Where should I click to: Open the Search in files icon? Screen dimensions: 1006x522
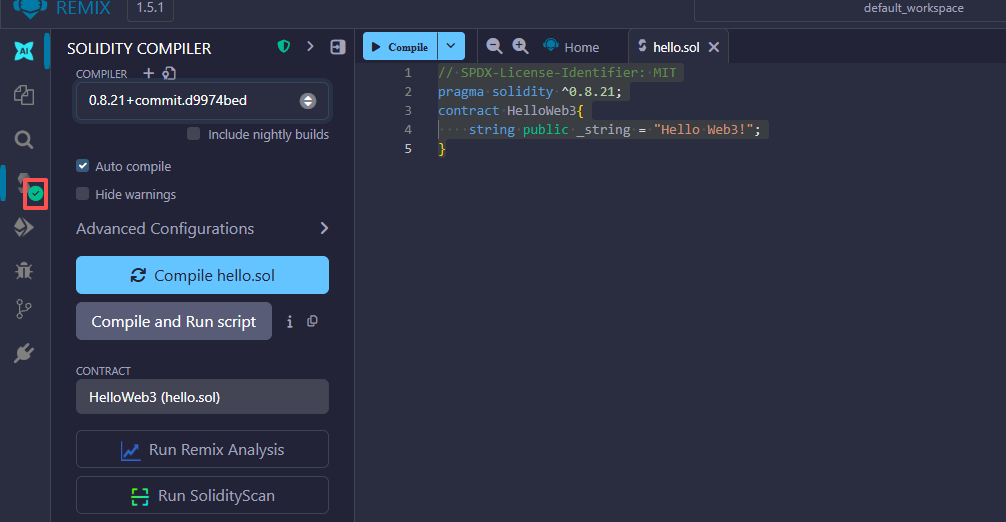24,139
